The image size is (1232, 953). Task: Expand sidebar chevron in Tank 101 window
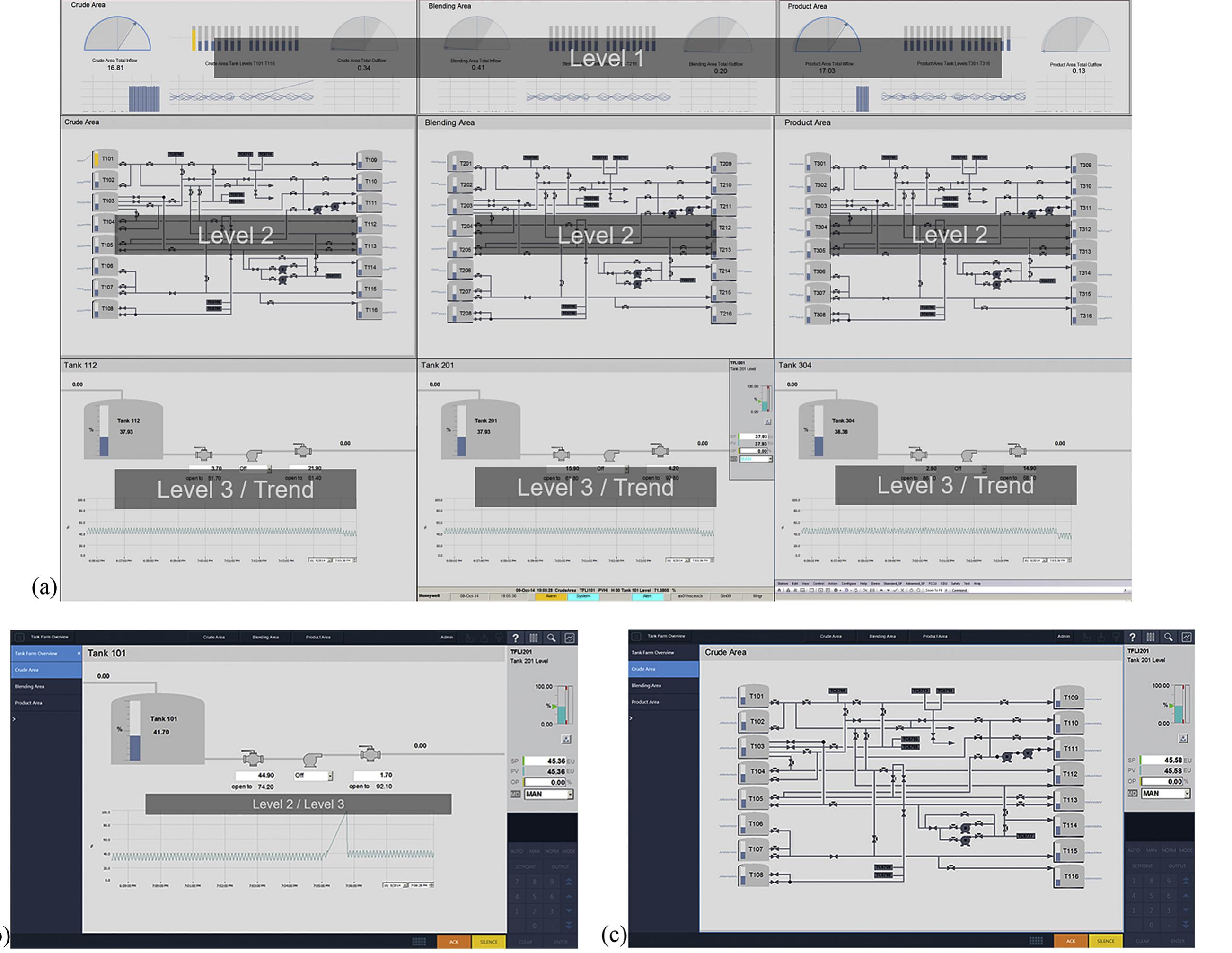14,719
